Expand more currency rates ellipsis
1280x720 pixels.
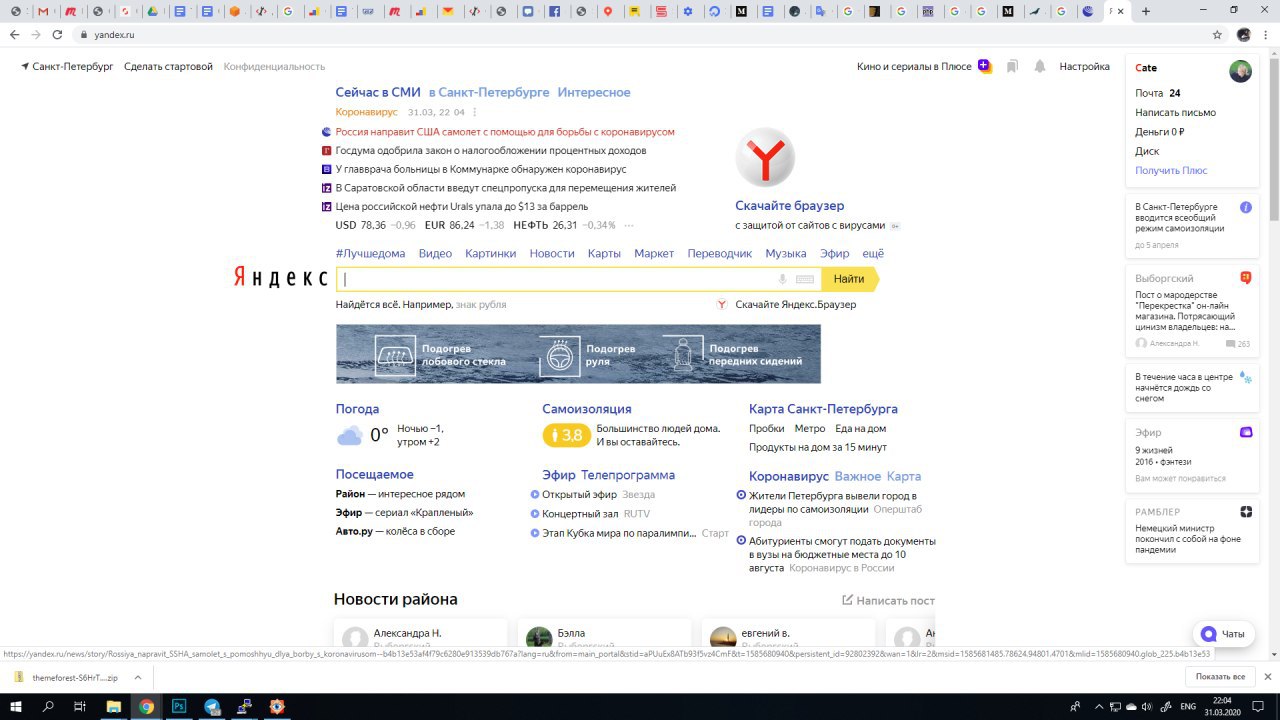(x=628, y=225)
